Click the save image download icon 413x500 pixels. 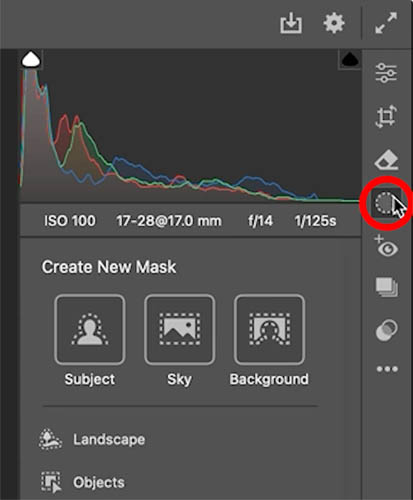(x=291, y=23)
